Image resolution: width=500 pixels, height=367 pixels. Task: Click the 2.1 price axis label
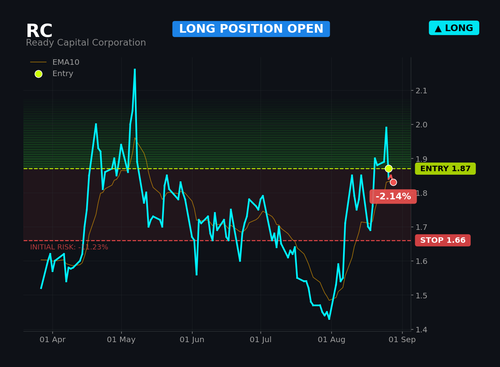click(x=421, y=91)
